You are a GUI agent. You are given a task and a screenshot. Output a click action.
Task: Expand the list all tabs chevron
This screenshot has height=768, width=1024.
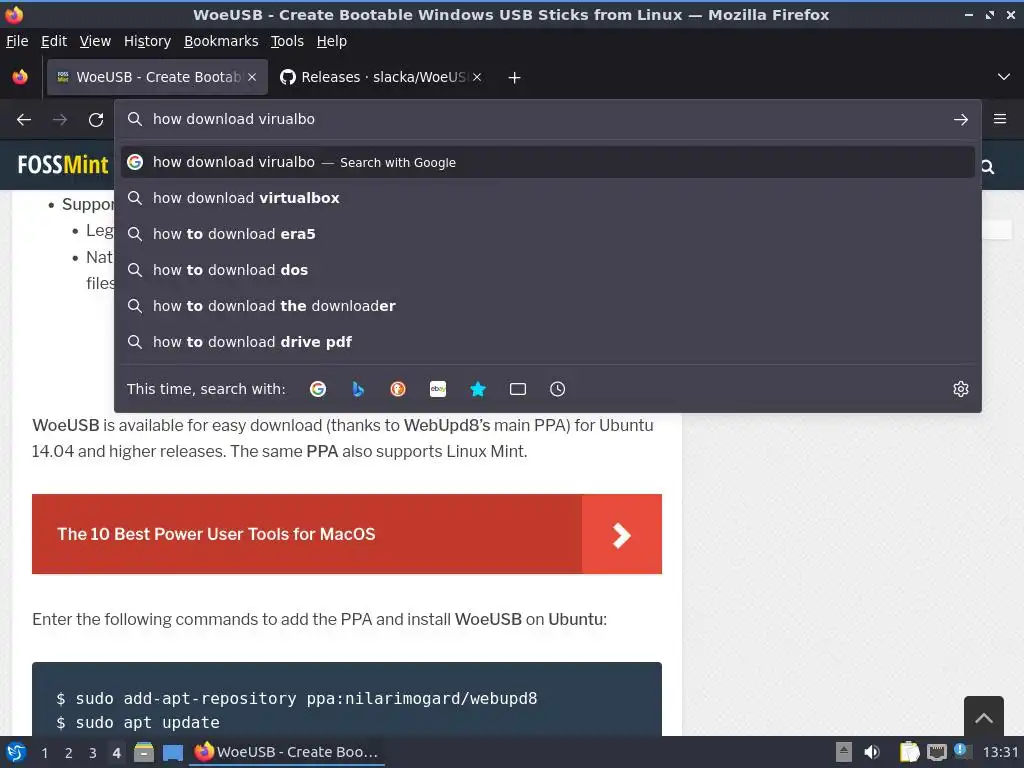[1004, 77]
